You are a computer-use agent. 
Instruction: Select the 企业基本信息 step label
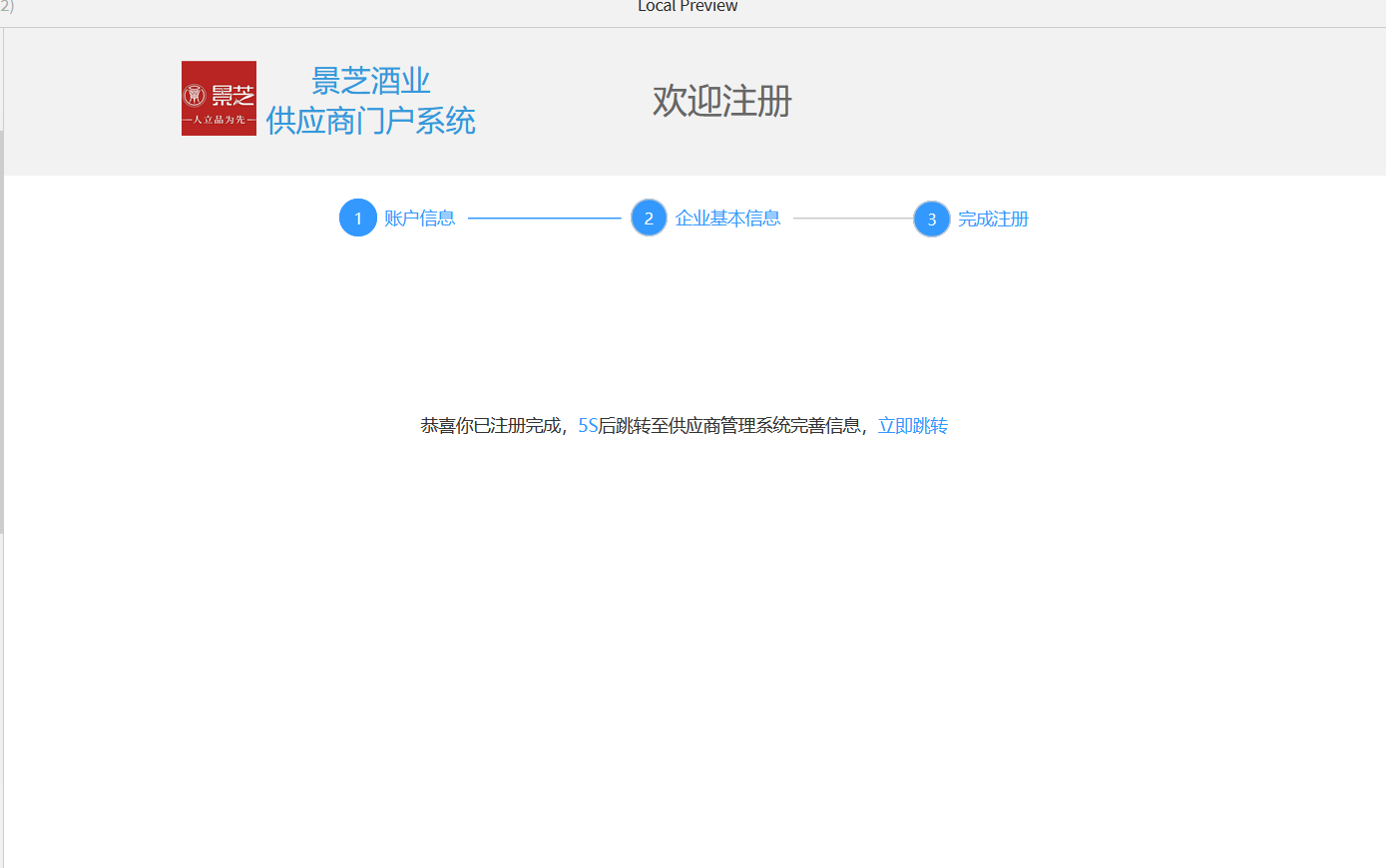pos(728,217)
